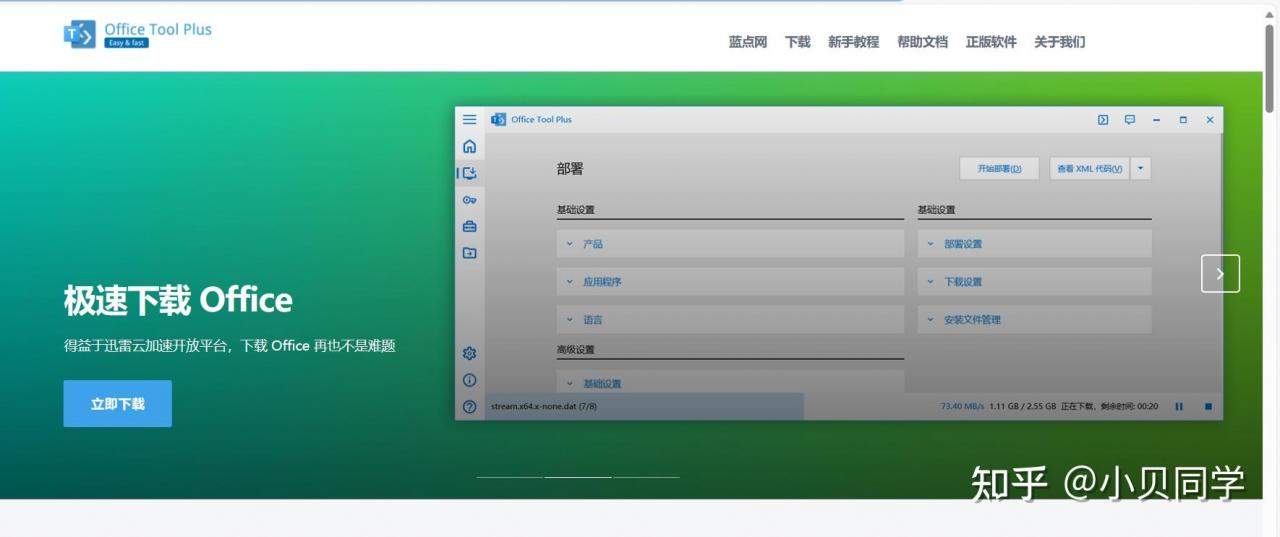The width and height of the screenshot is (1280, 537).
Task: Click the feedback chat icon in the title bar
Action: pos(1130,119)
